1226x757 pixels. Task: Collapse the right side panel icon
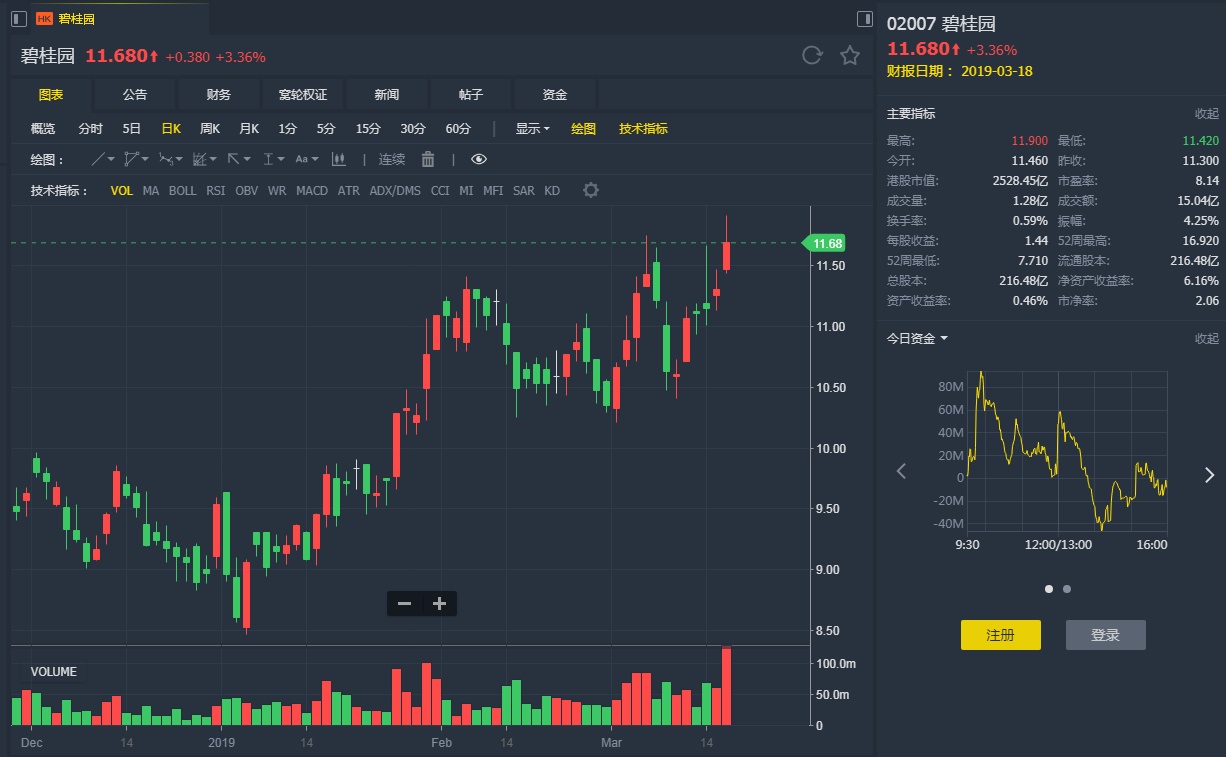click(x=865, y=19)
